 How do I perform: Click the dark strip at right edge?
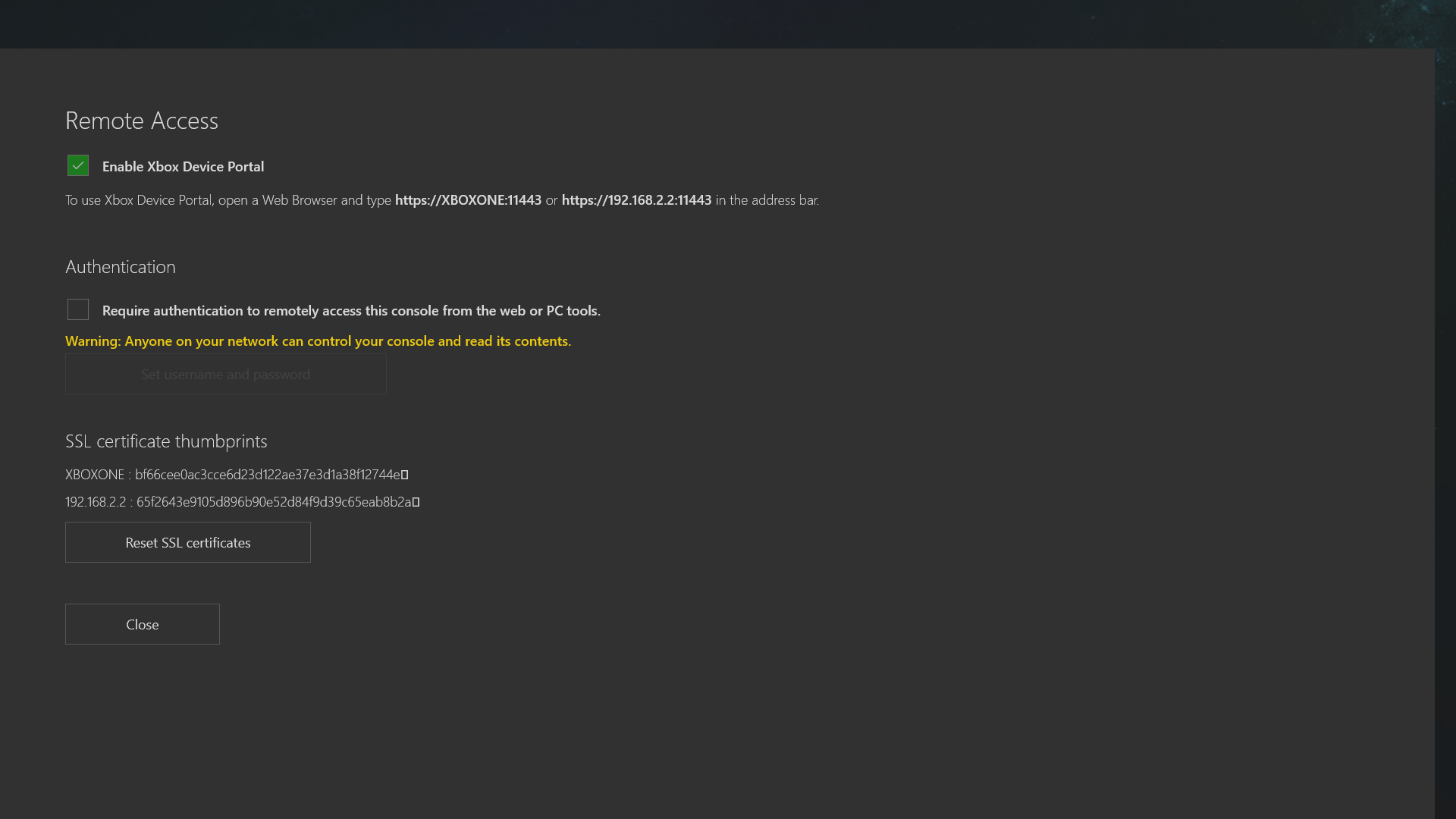[1445, 432]
